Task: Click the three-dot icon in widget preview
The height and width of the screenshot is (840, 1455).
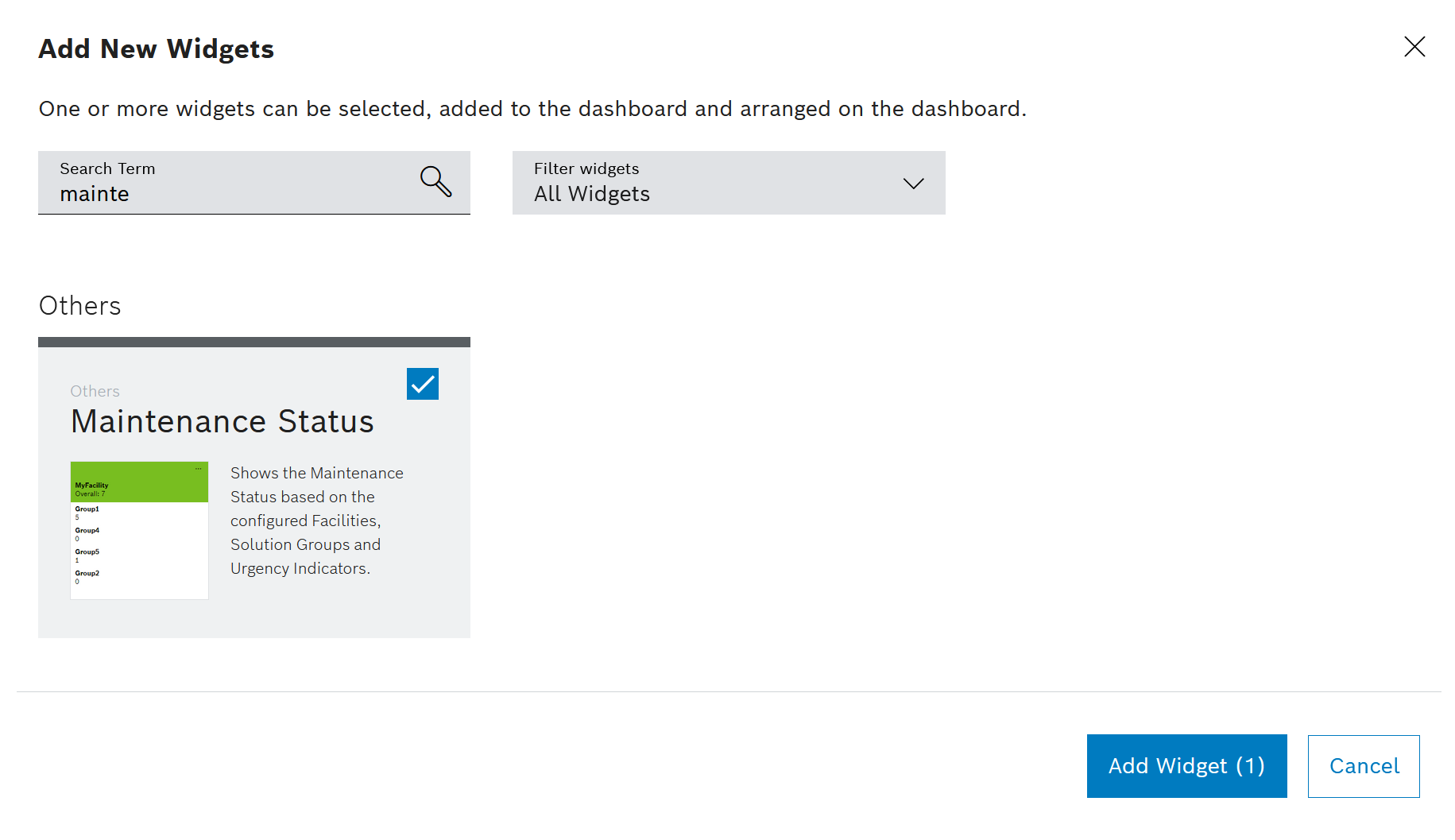Action: 199,468
